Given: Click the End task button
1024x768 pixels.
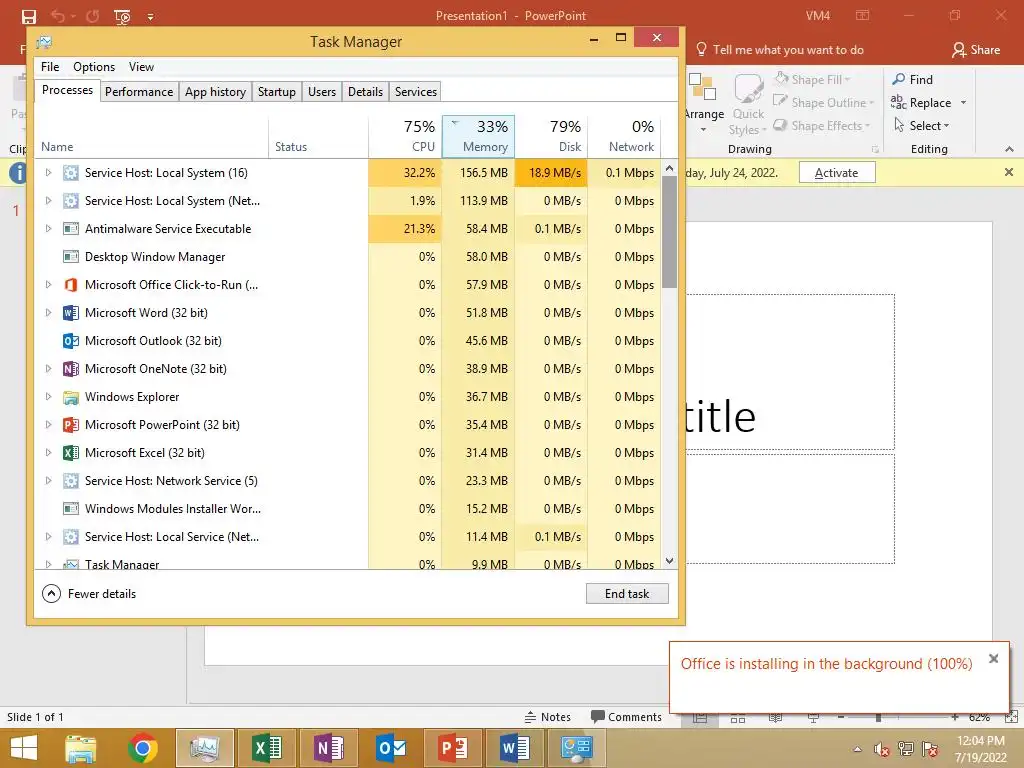Looking at the screenshot, I should [x=627, y=594].
